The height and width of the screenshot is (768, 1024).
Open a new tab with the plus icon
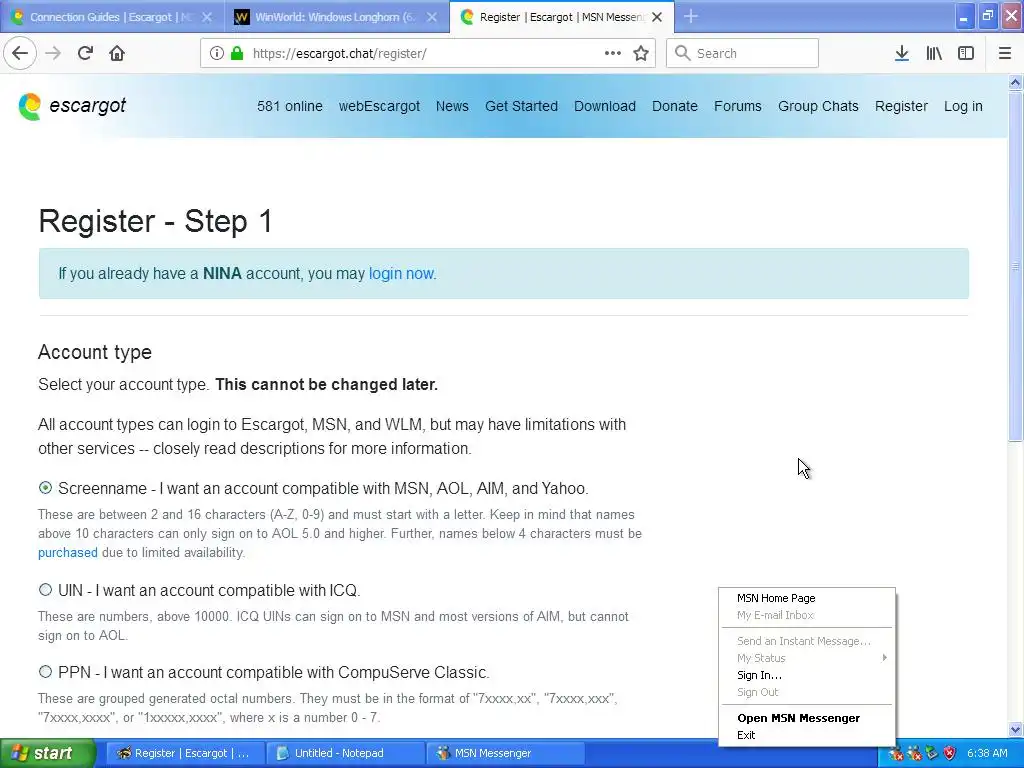point(691,16)
